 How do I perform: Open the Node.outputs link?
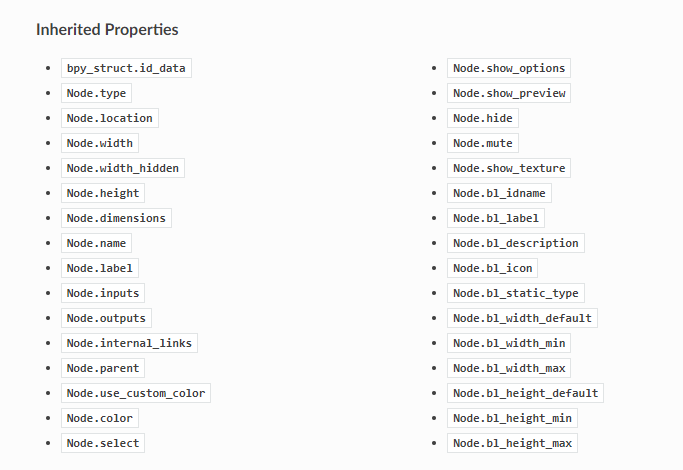coord(106,318)
